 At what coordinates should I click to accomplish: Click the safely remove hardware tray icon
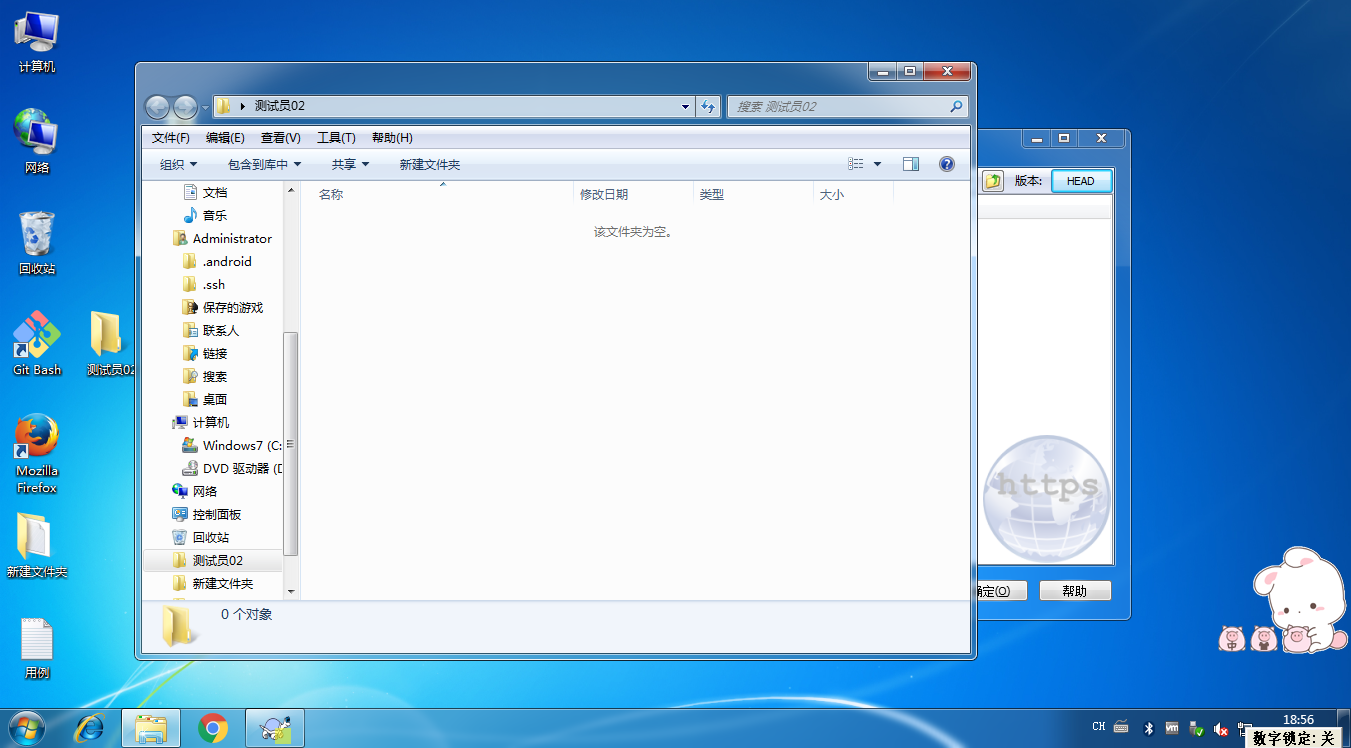tap(1196, 728)
